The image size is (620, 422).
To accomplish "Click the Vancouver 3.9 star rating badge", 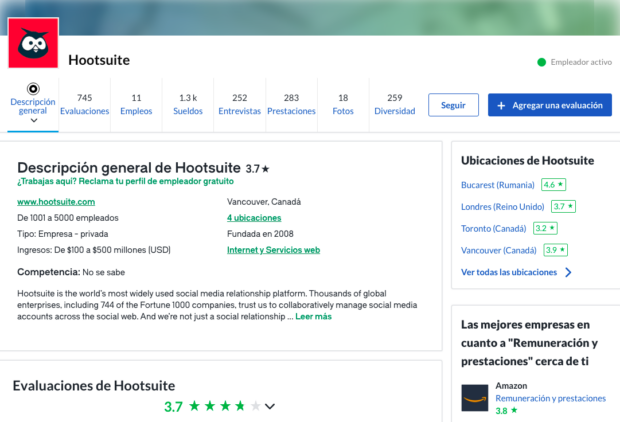I will pos(556,250).
